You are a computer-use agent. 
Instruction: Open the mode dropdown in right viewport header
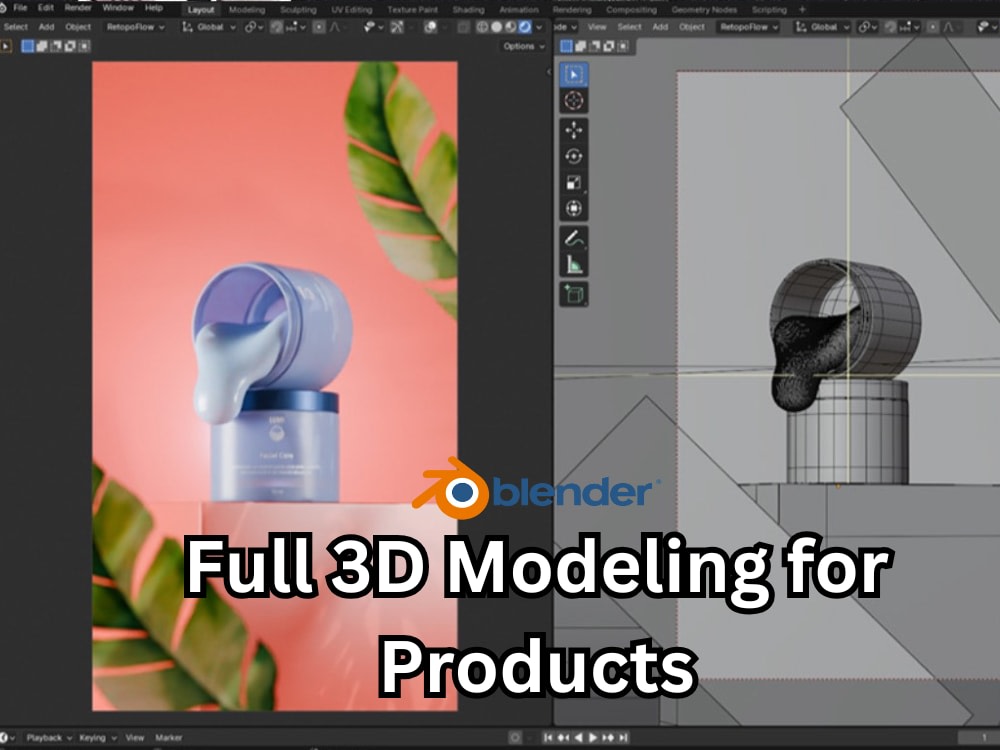coord(566,27)
